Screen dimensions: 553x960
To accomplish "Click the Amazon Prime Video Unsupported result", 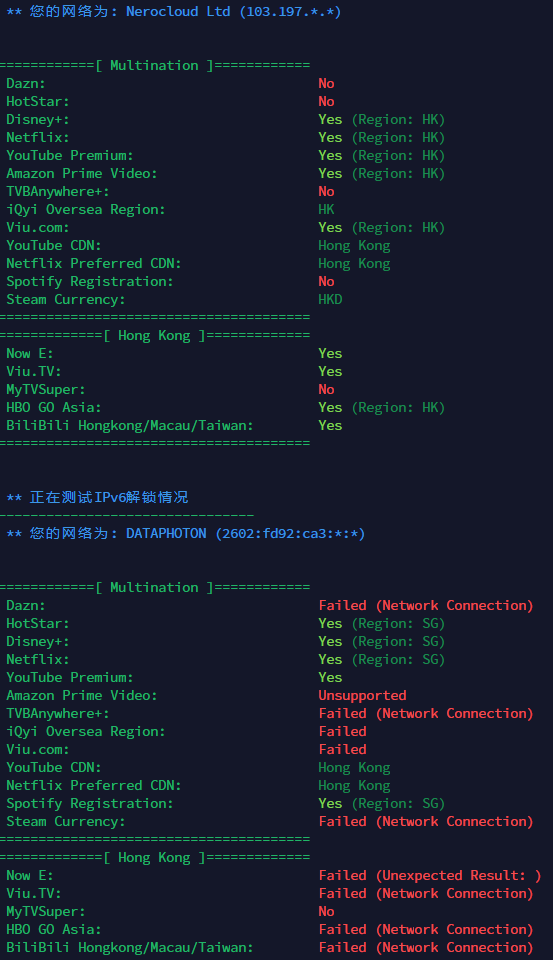I will coord(363,696).
